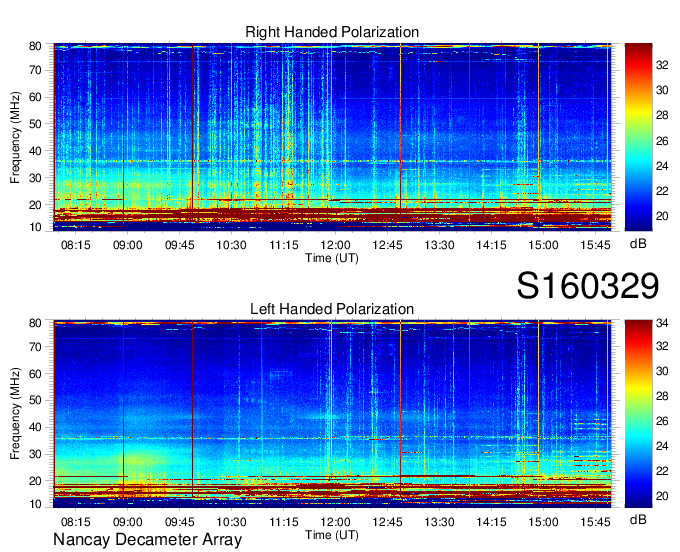
Task: Click the Right Handed Polarization spectrogram image
Action: pyautogui.click(x=332, y=137)
